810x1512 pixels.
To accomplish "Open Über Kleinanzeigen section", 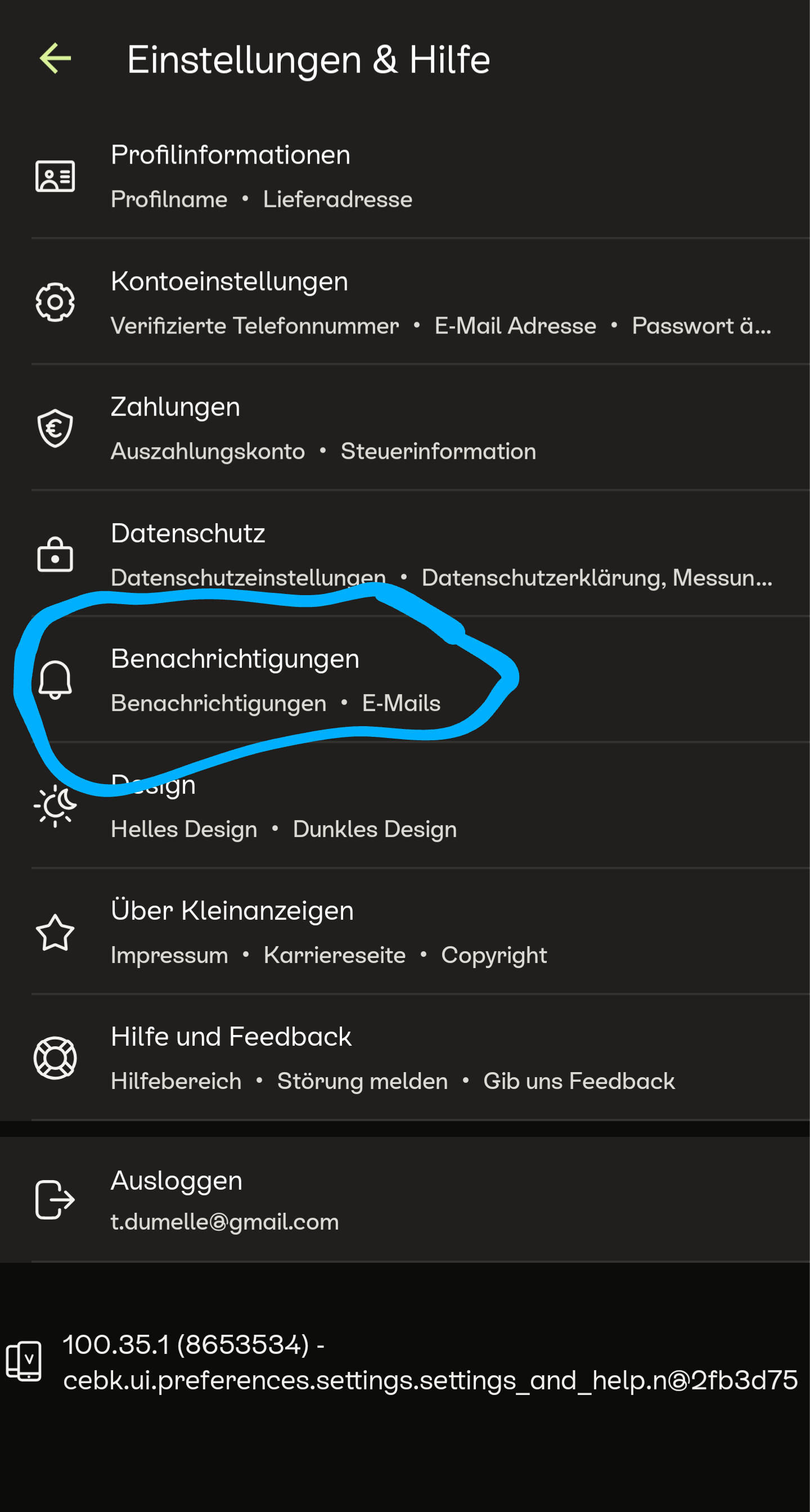I will (232, 910).
